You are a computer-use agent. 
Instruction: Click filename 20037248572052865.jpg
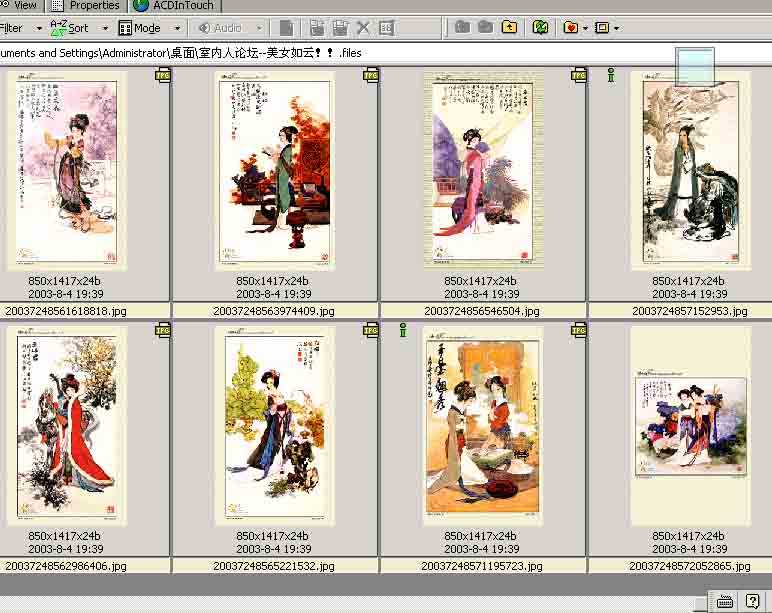coord(690,566)
